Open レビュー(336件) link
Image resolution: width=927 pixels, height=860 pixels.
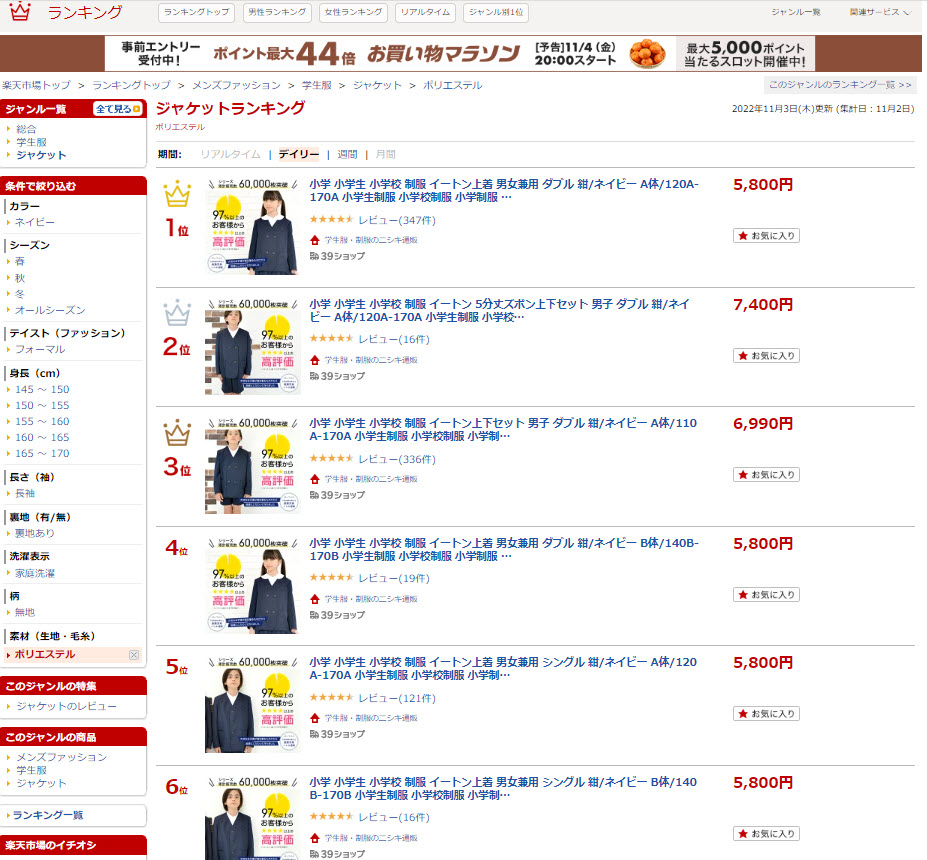coord(397,459)
